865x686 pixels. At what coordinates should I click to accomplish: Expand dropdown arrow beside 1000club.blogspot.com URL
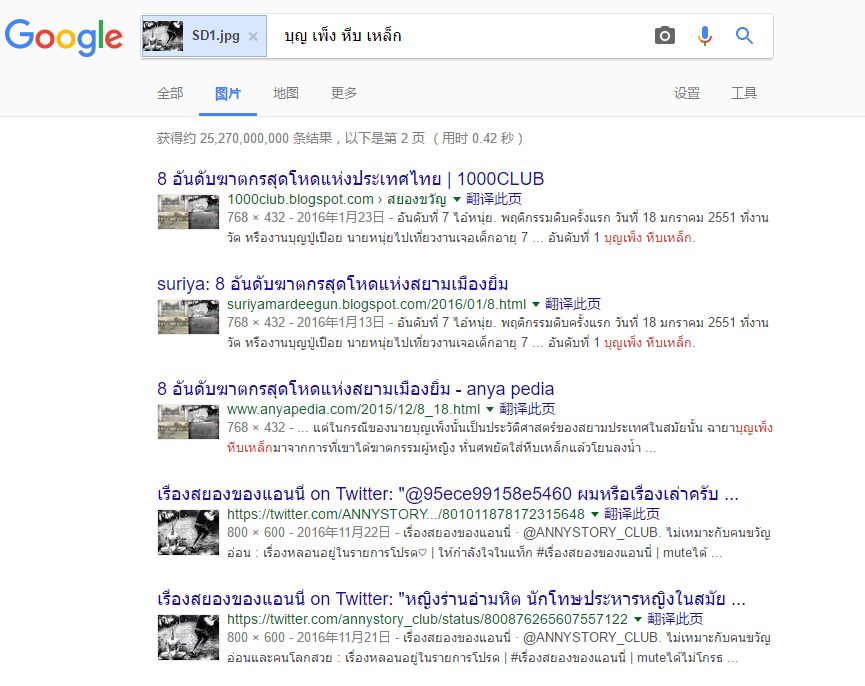[457, 199]
